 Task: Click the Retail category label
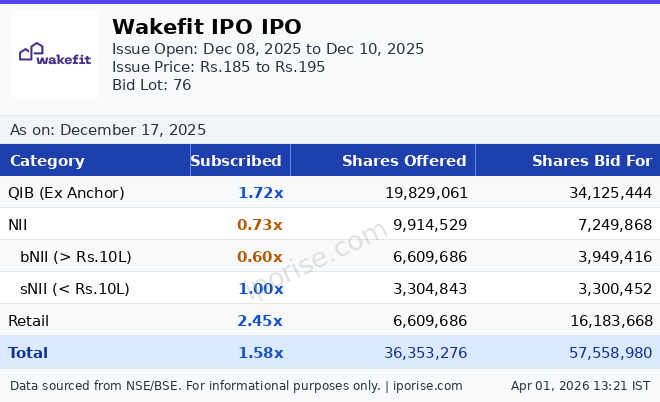tap(28, 321)
